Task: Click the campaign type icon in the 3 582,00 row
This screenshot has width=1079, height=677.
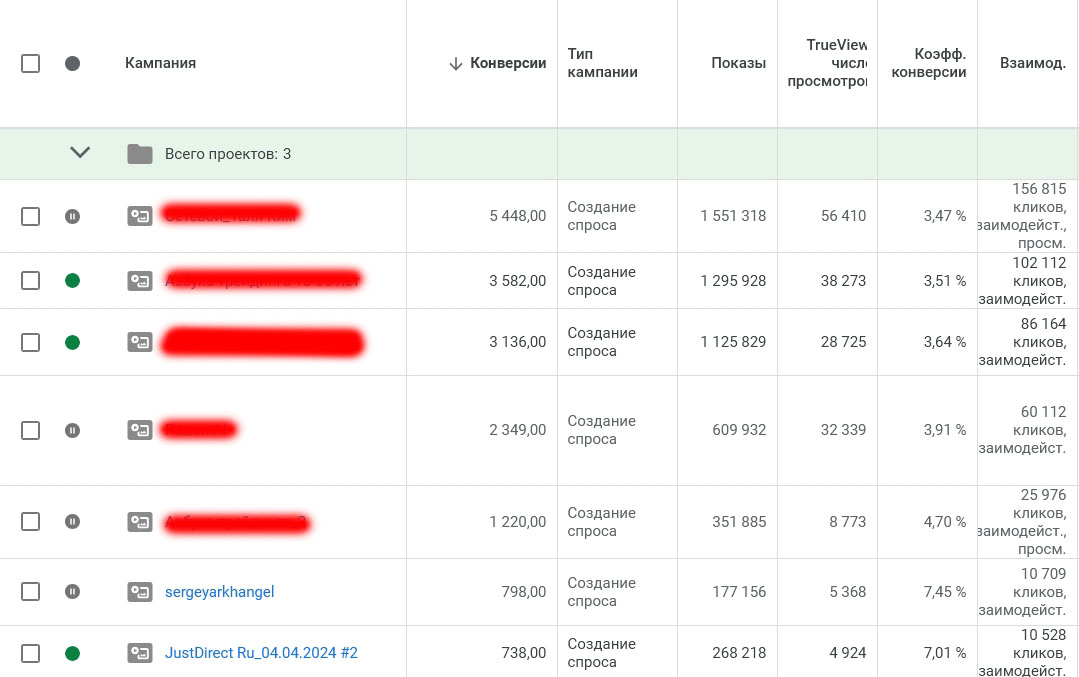Action: point(140,281)
